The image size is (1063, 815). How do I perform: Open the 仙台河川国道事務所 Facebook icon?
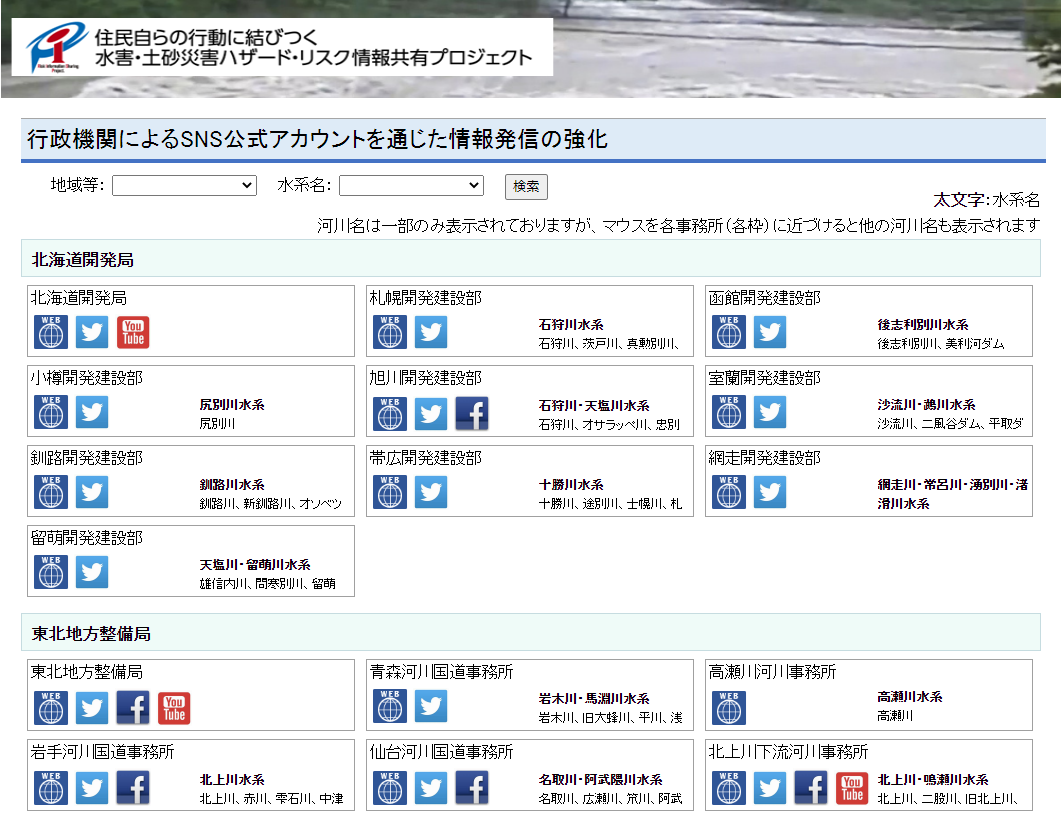point(472,788)
